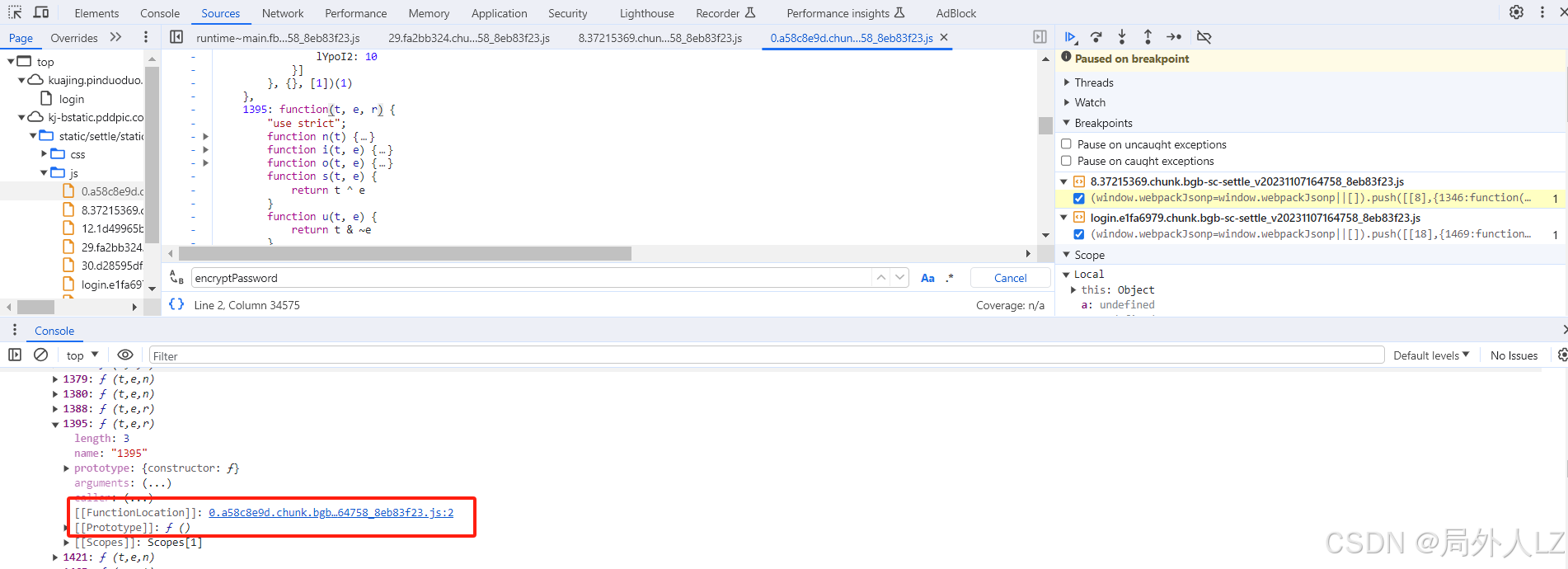Switch to the Network panel tab
The height and width of the screenshot is (569, 1568).
click(x=283, y=13)
